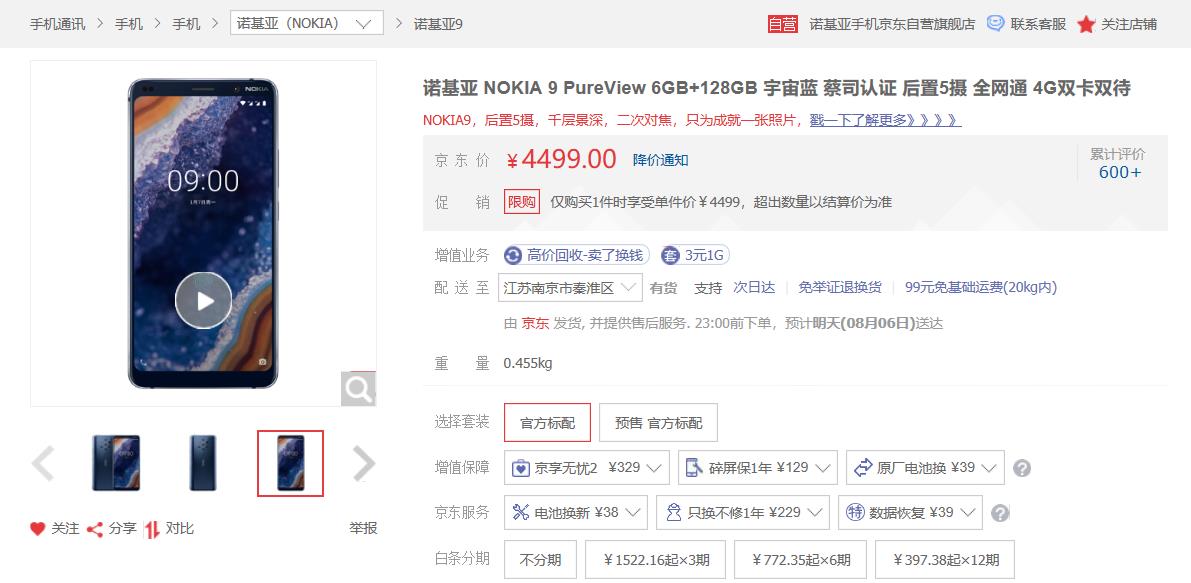Viewport: 1191px width, 583px height.
Task: Click 次日达 delivery link
Action: [754, 288]
